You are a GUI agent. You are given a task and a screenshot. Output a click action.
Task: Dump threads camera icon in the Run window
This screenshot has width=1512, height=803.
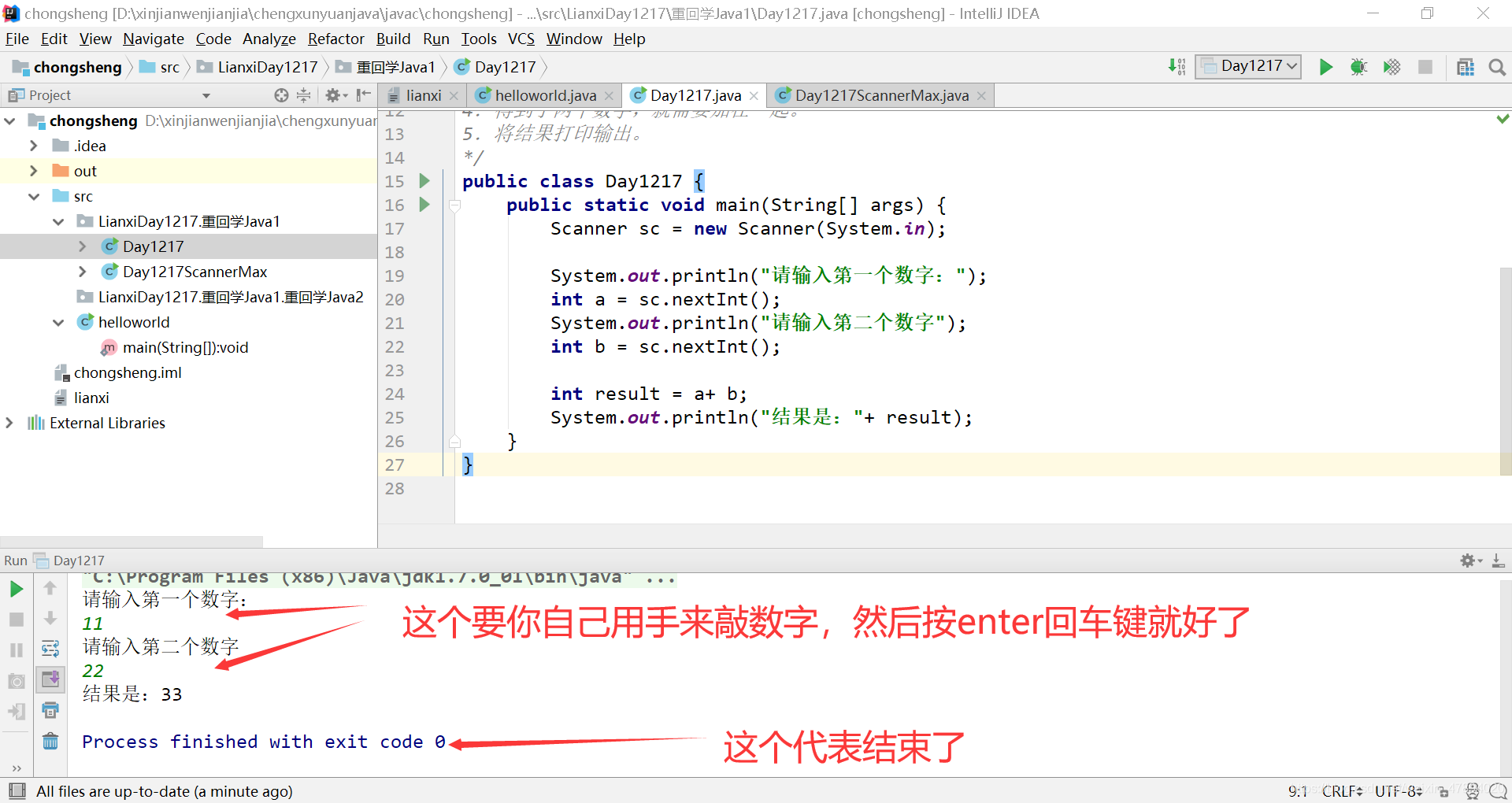point(16,681)
